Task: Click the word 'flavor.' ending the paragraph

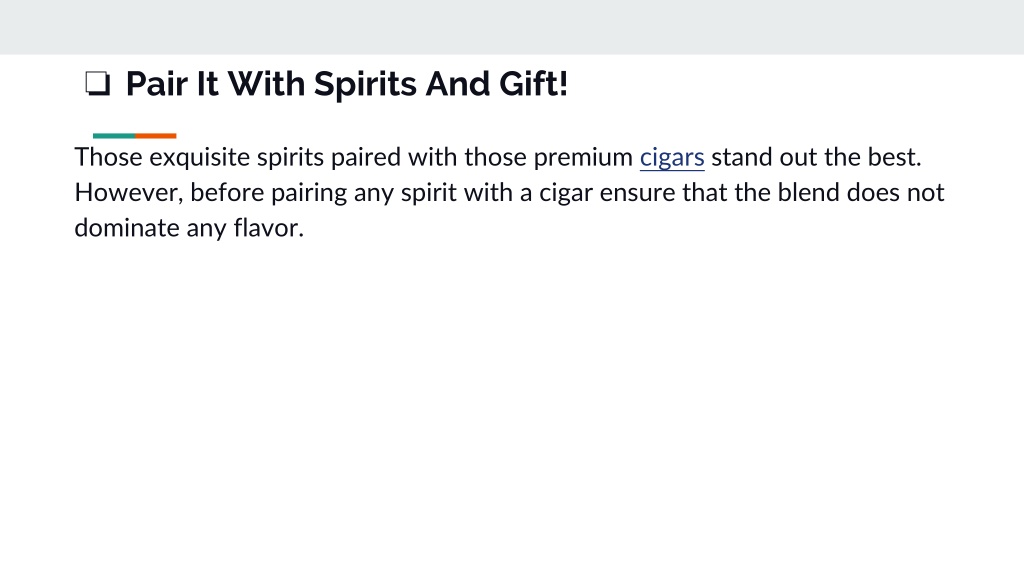Action: 269,228
